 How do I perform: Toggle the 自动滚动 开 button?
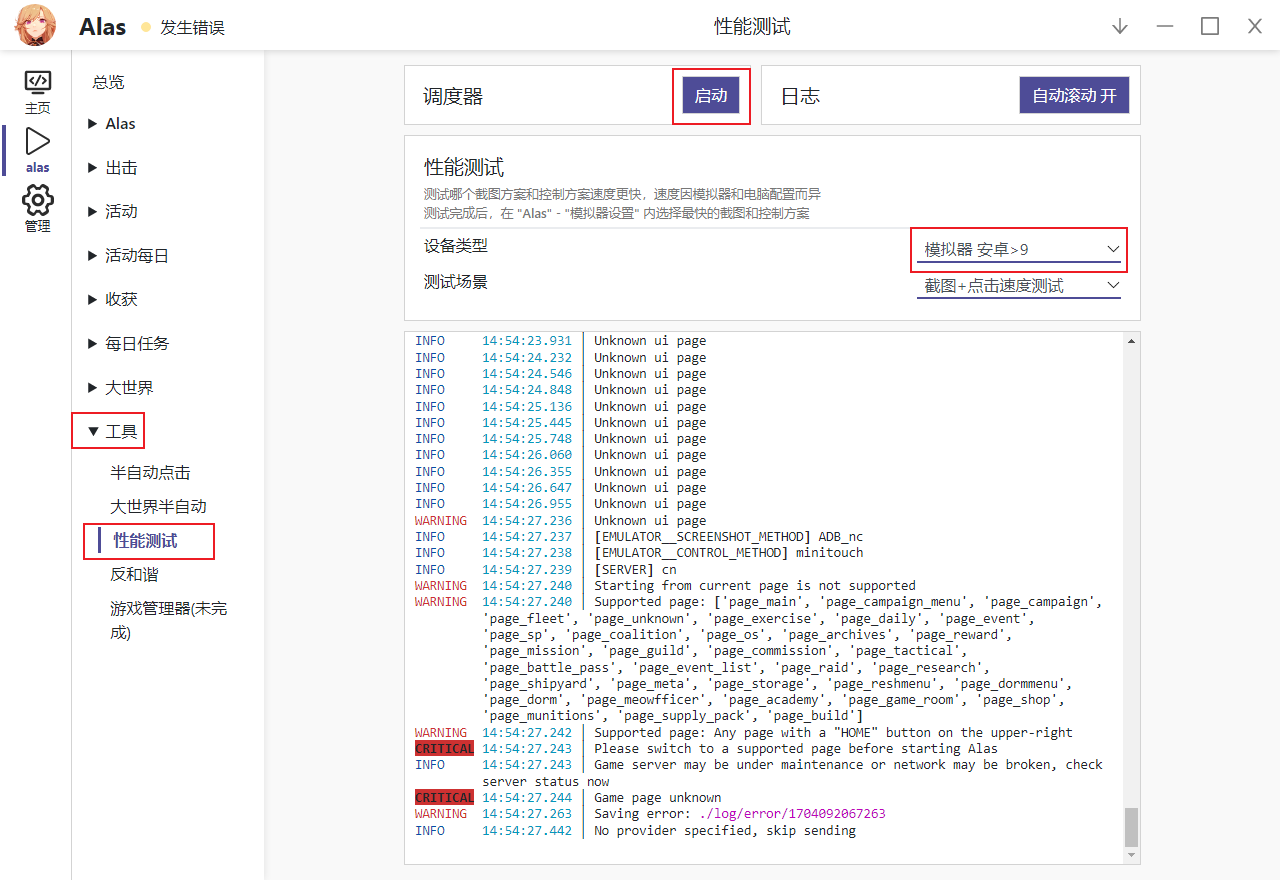click(x=1074, y=96)
